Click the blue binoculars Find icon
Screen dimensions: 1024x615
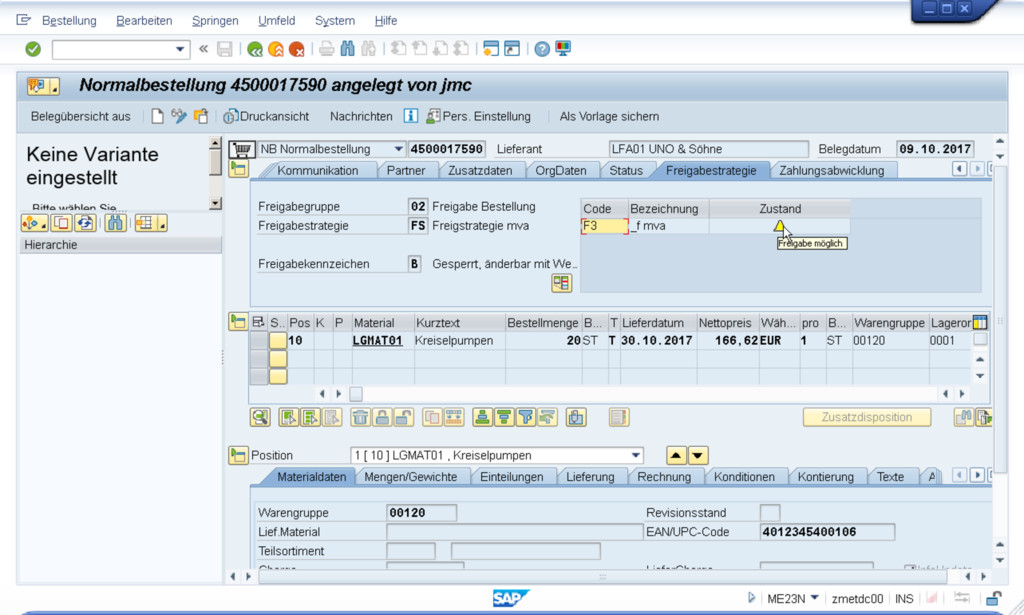(x=347, y=49)
